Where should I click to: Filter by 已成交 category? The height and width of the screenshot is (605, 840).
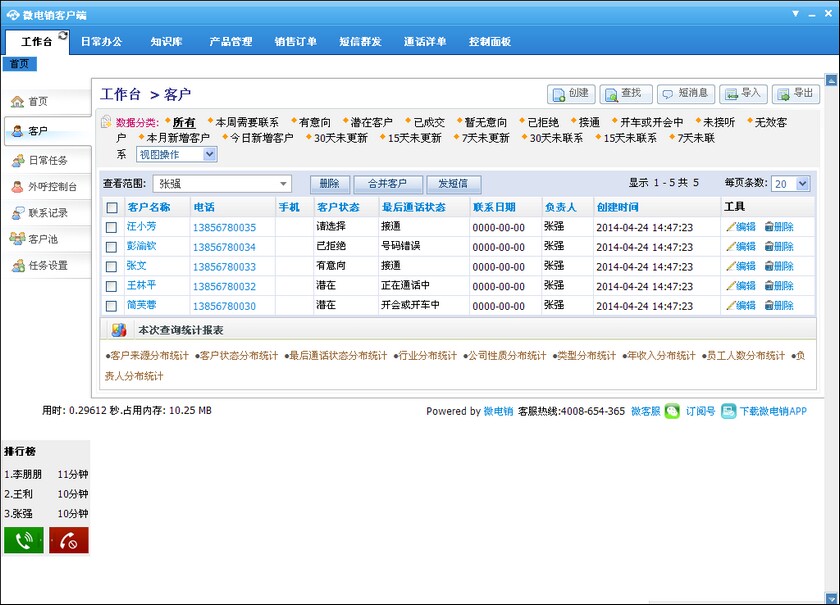pos(430,122)
